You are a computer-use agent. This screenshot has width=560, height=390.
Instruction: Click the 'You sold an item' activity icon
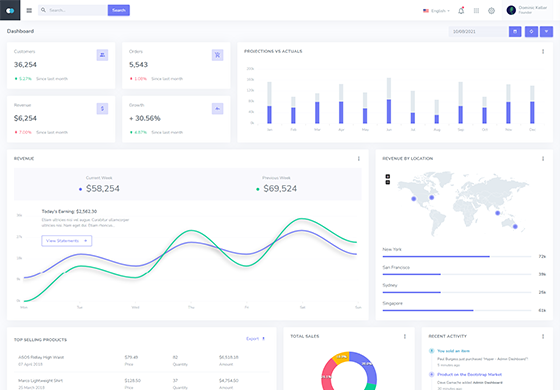click(431, 351)
